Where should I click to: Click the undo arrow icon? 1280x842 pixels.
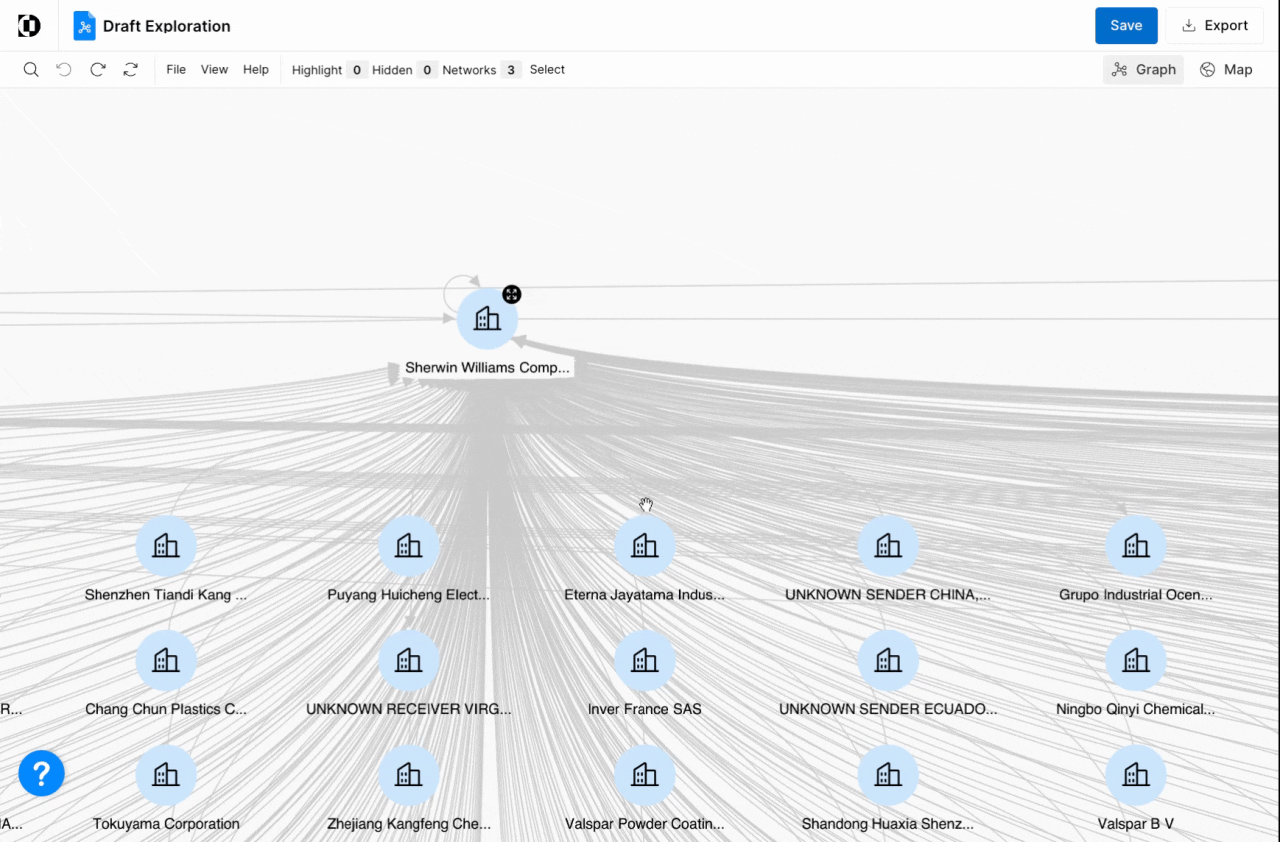pyautogui.click(x=64, y=70)
